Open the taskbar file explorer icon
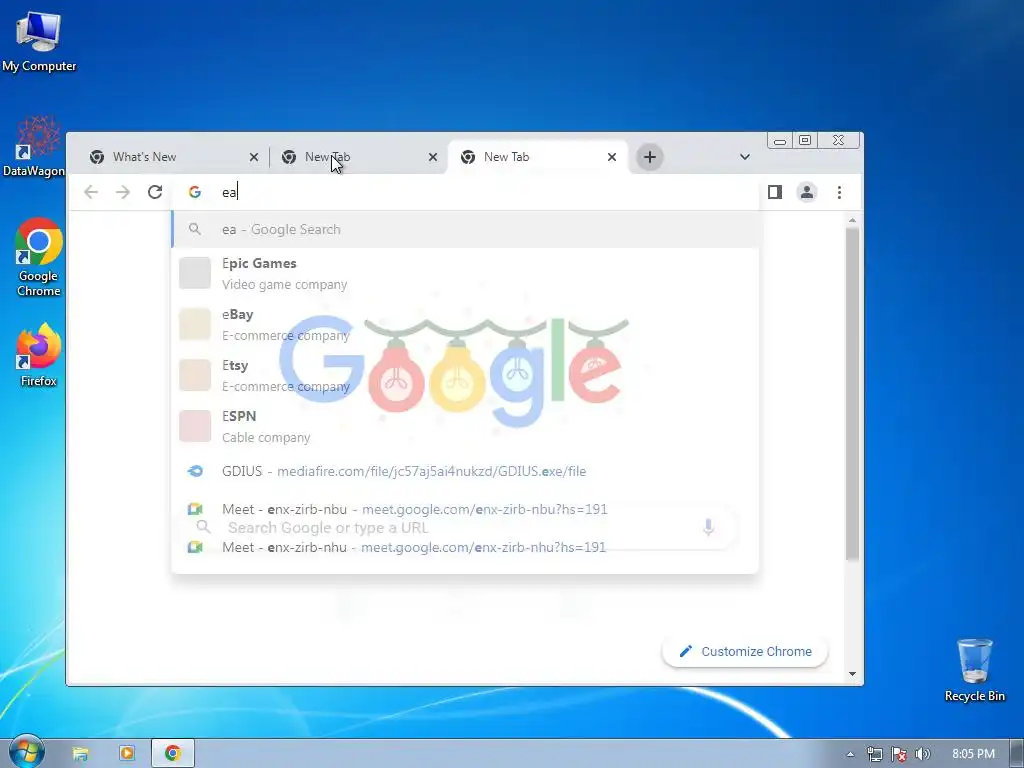This screenshot has width=1024, height=768. tap(80, 753)
